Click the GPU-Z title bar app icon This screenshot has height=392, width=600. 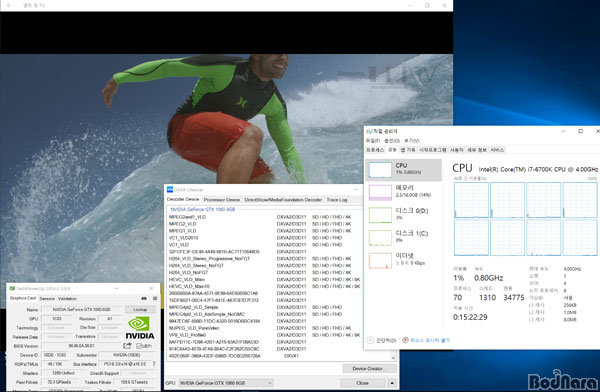point(12,288)
